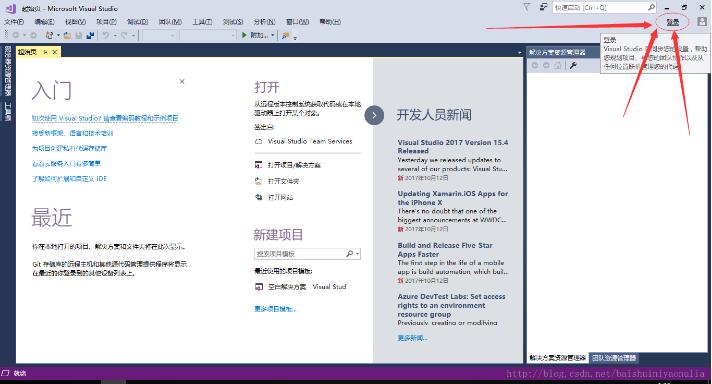This screenshot has width=712, height=384.
Task: Open the 调试(D) Debug menu
Action: point(137,22)
